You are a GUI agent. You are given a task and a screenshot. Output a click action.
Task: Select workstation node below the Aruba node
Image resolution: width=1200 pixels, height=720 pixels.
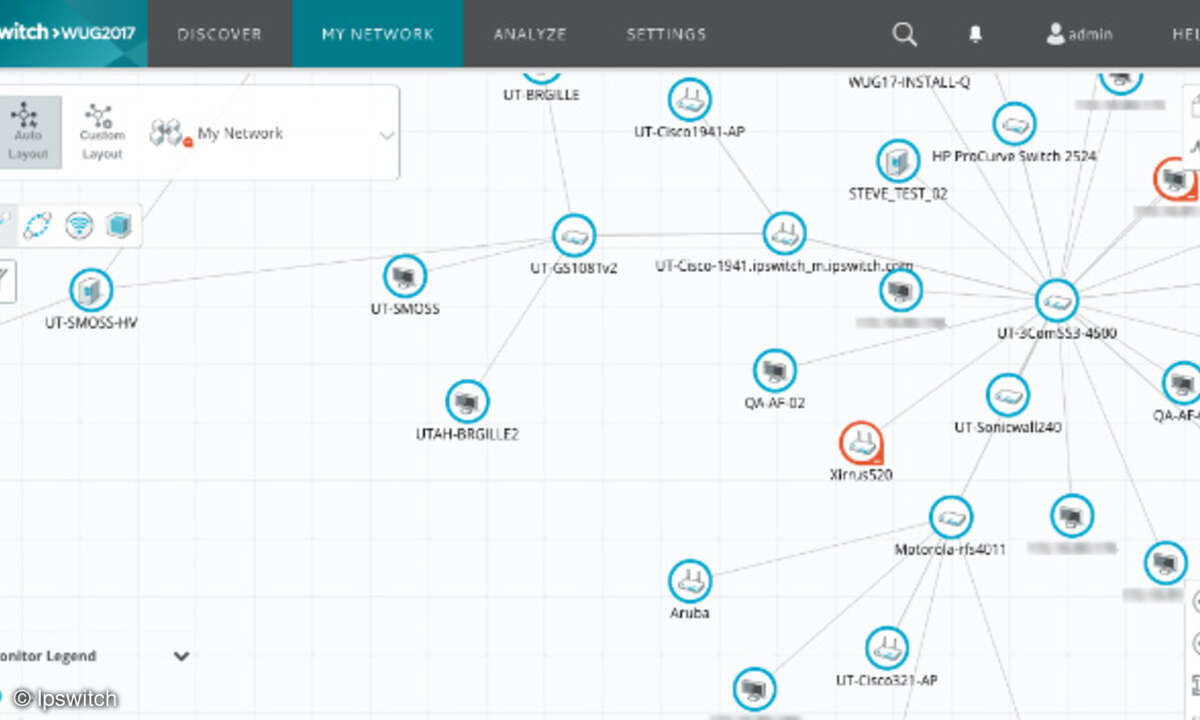(755, 689)
